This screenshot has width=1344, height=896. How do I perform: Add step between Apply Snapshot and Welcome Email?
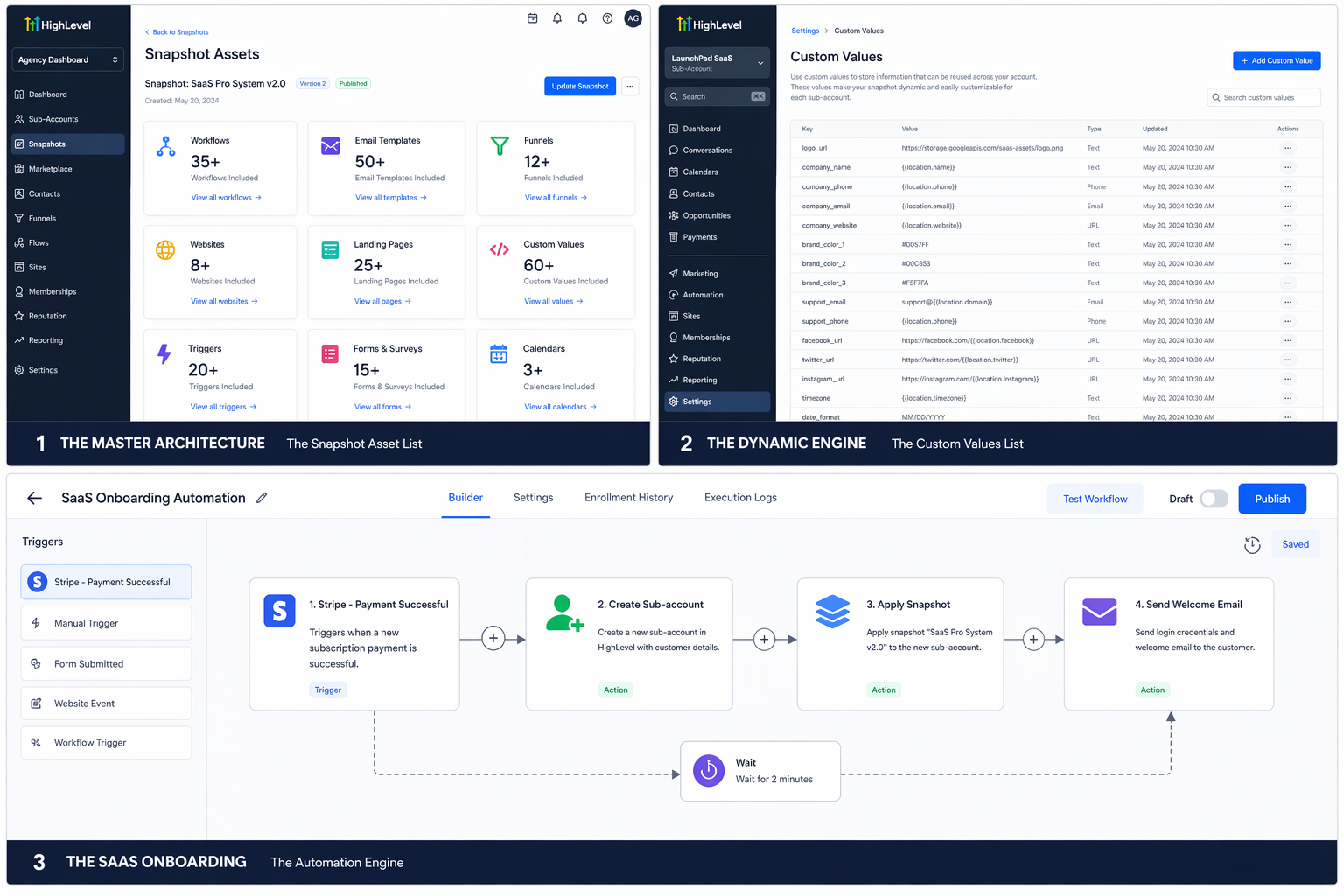[1033, 640]
